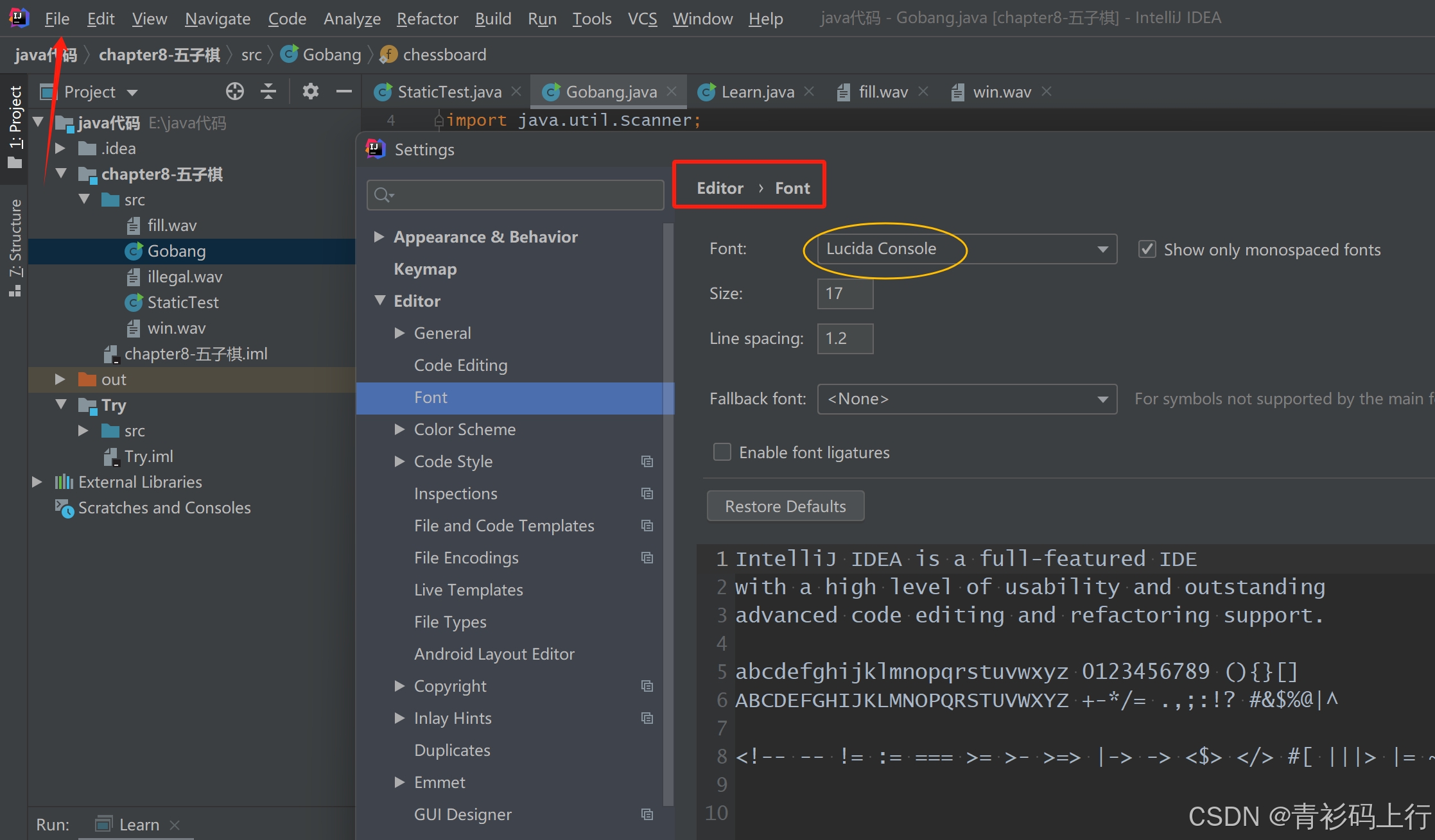Collapse the Try module in project tree
This screenshot has width=1435, height=840.
click(x=61, y=404)
